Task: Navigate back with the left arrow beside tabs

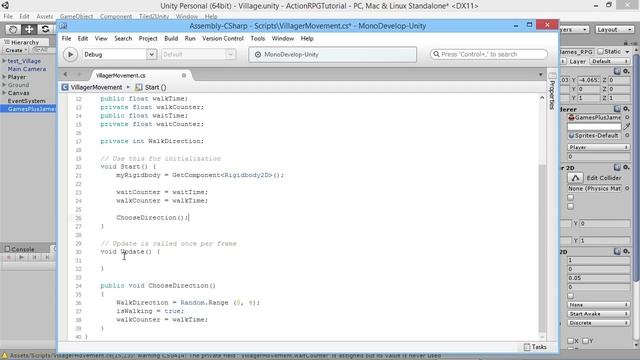Action: (66, 75)
